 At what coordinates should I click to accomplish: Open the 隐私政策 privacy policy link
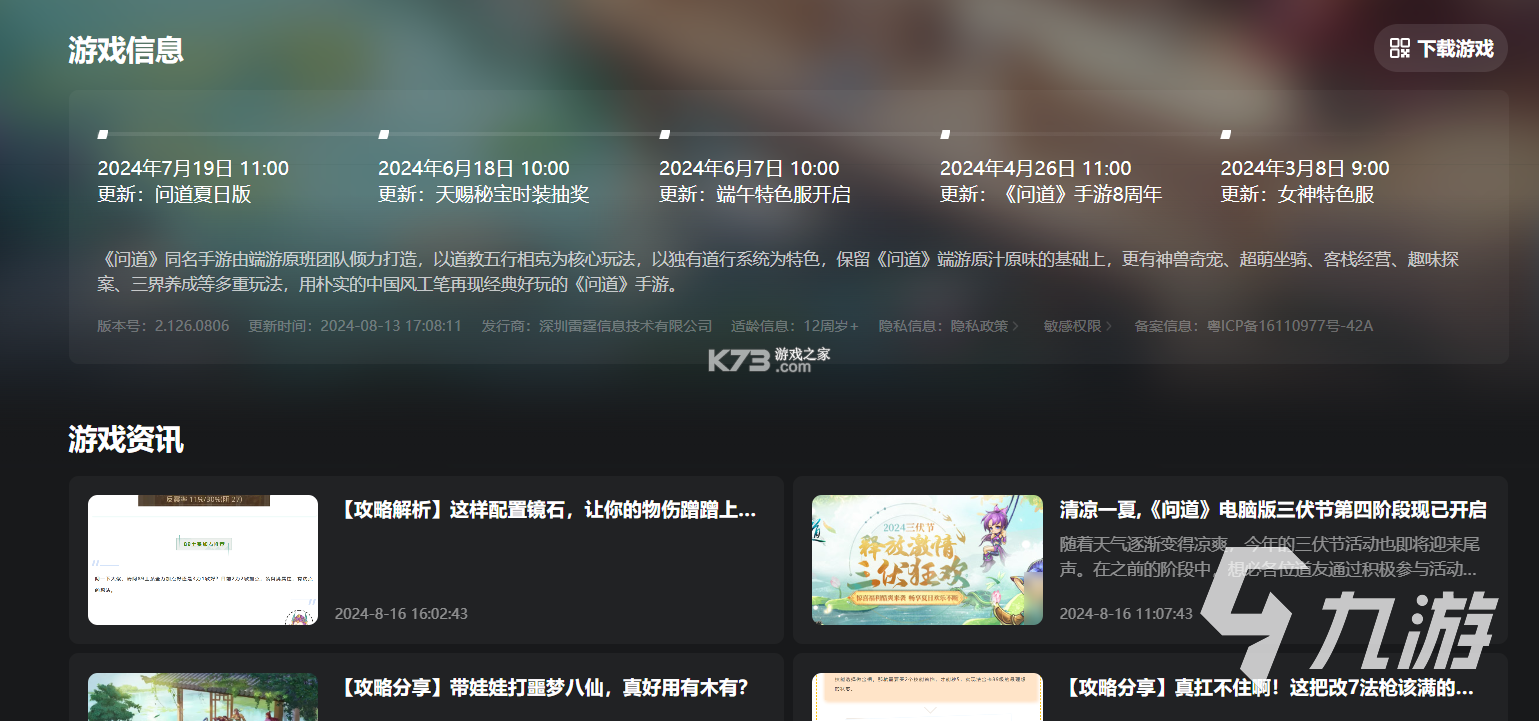[985, 326]
